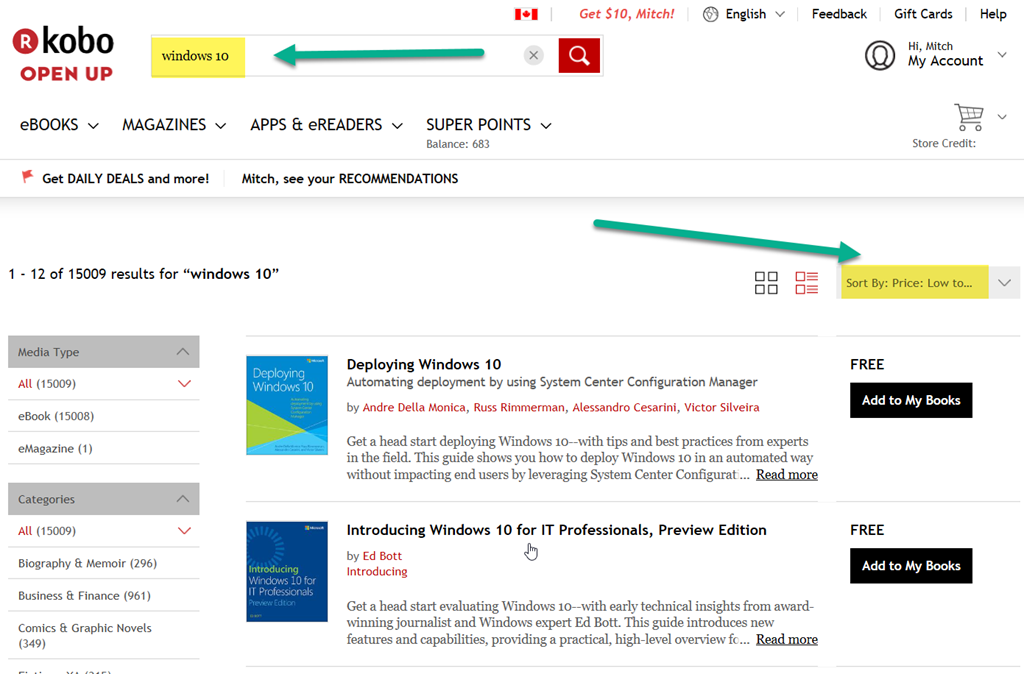Click the red search magnifier button

click(579, 56)
